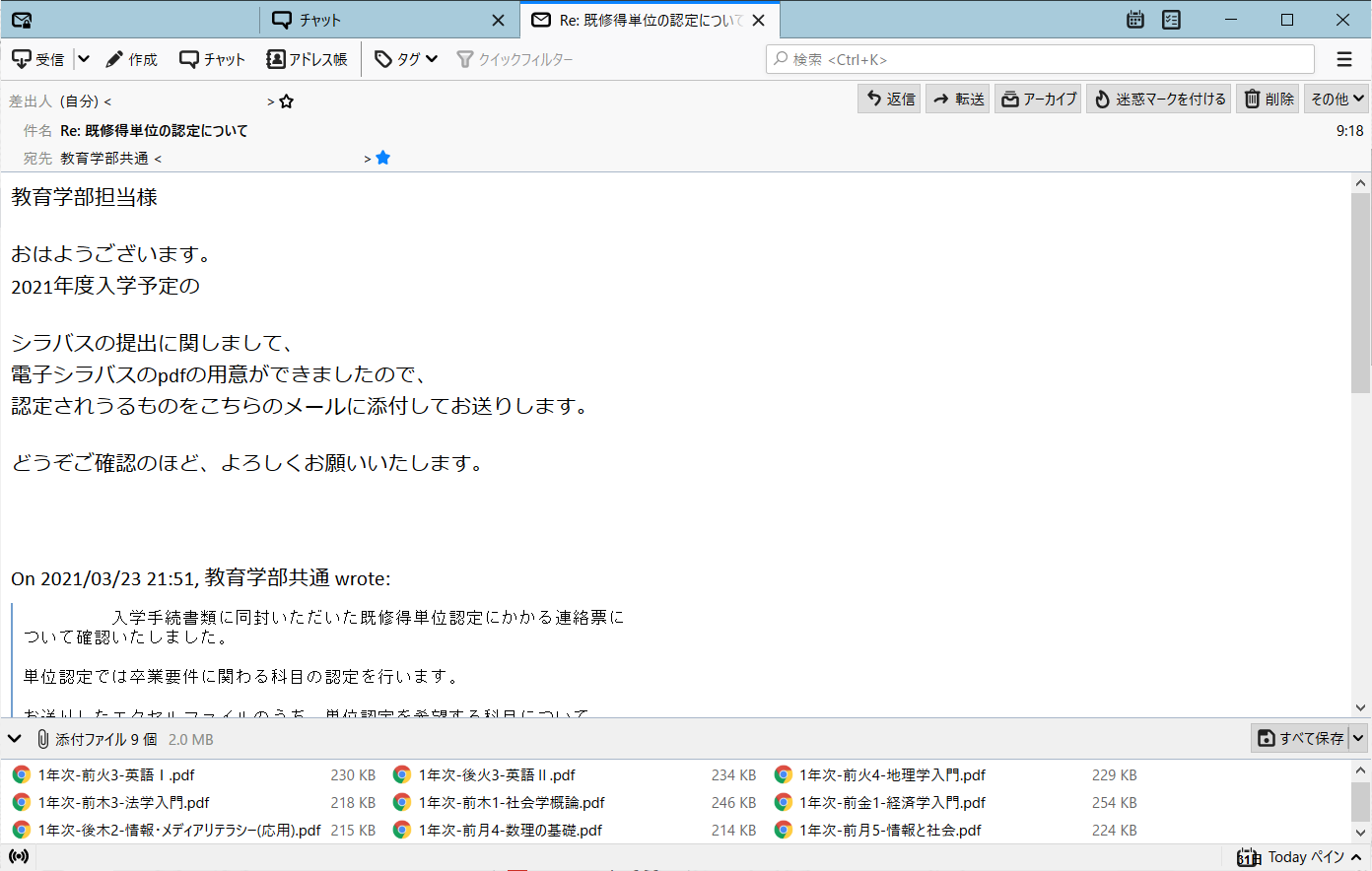Open the 作成 compose message button
The image size is (1372, 871).
(x=132, y=59)
